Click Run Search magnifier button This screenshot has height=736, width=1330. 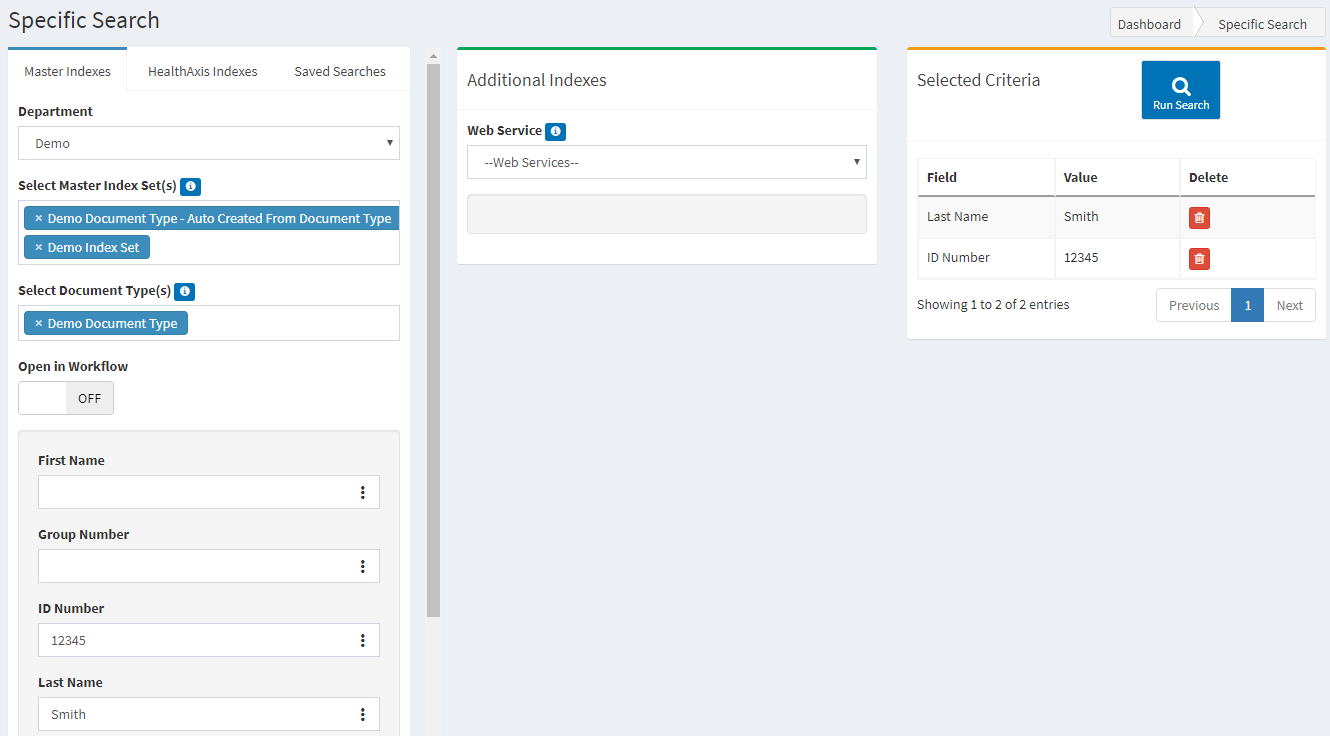(x=1180, y=90)
